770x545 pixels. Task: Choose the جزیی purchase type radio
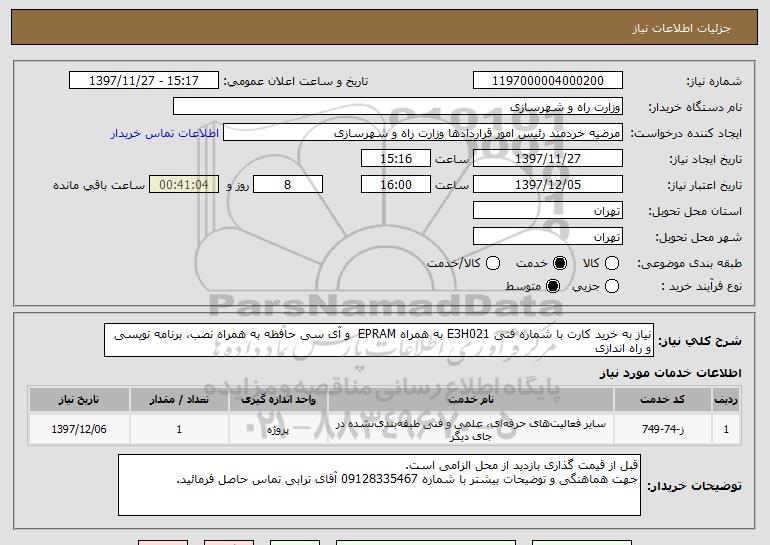point(611,286)
